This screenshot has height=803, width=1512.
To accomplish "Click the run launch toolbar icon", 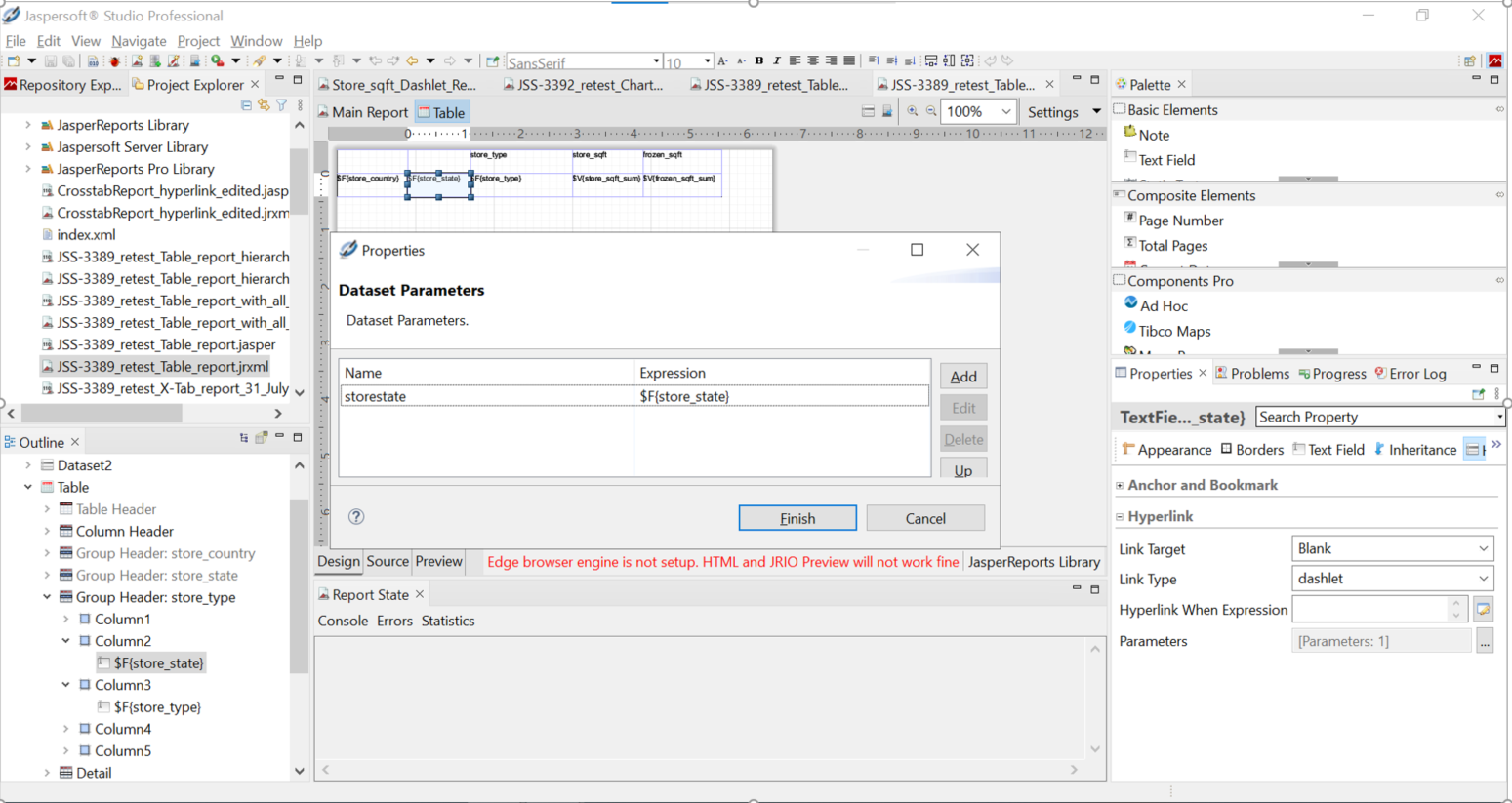I will pyautogui.click(x=218, y=60).
